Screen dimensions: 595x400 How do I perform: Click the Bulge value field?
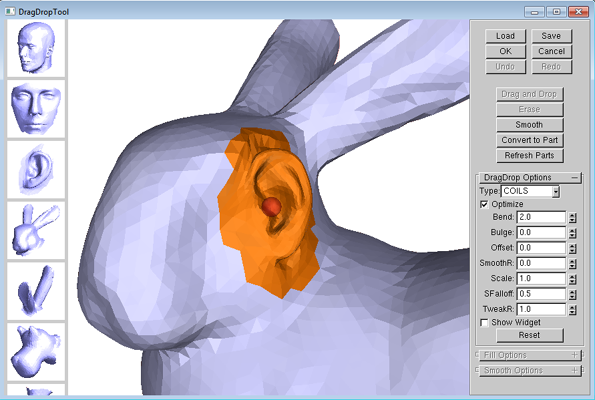point(541,233)
